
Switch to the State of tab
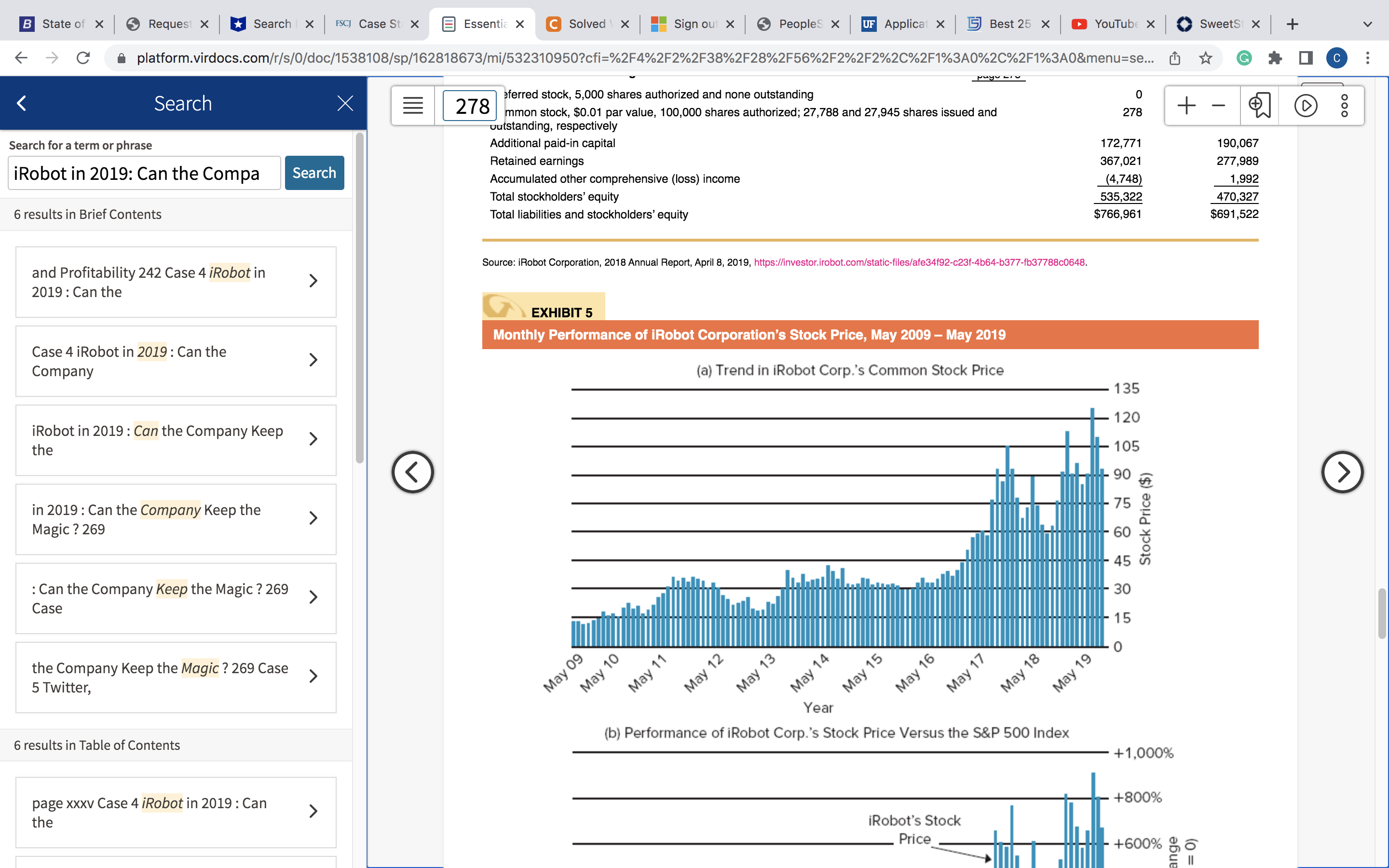tap(62, 24)
